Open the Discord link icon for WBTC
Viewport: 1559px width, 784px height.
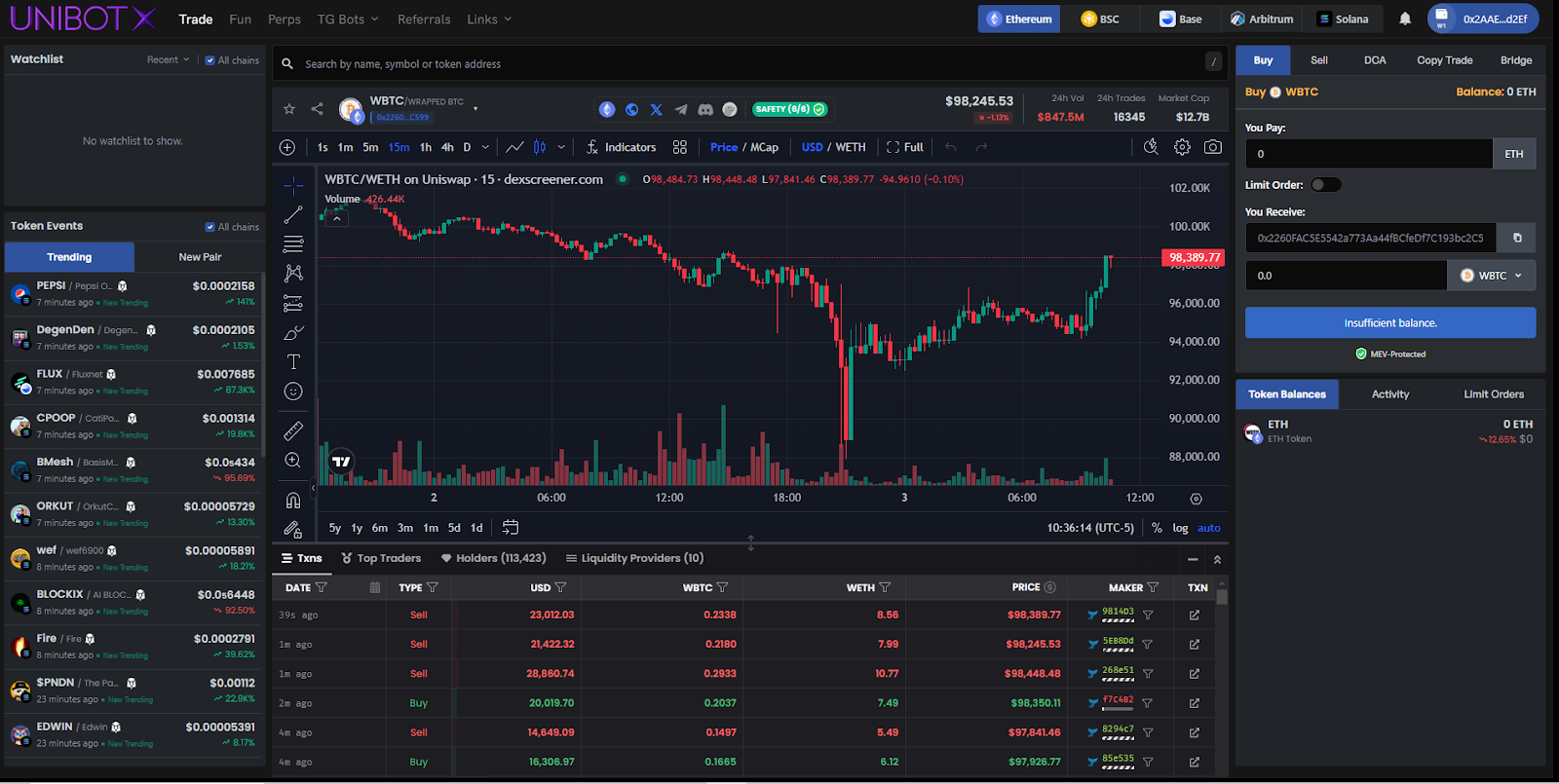(704, 109)
